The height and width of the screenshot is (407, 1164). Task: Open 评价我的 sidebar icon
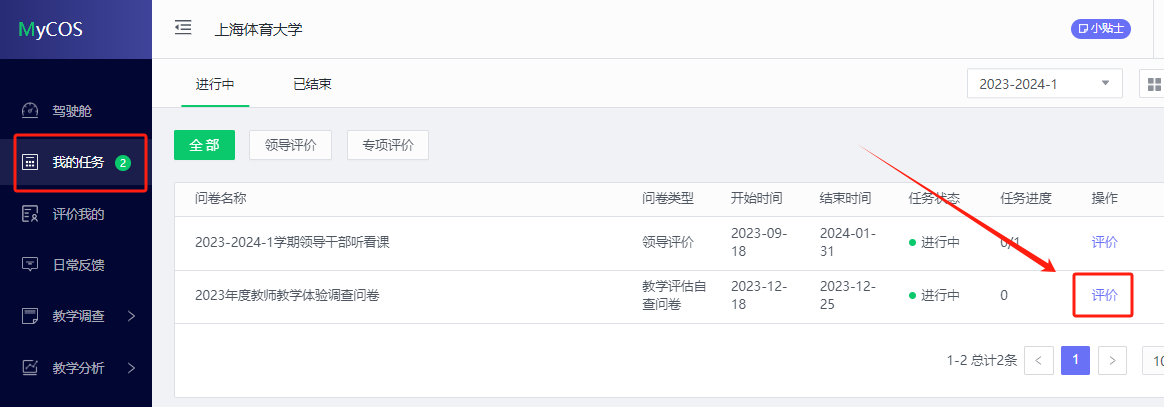point(30,215)
